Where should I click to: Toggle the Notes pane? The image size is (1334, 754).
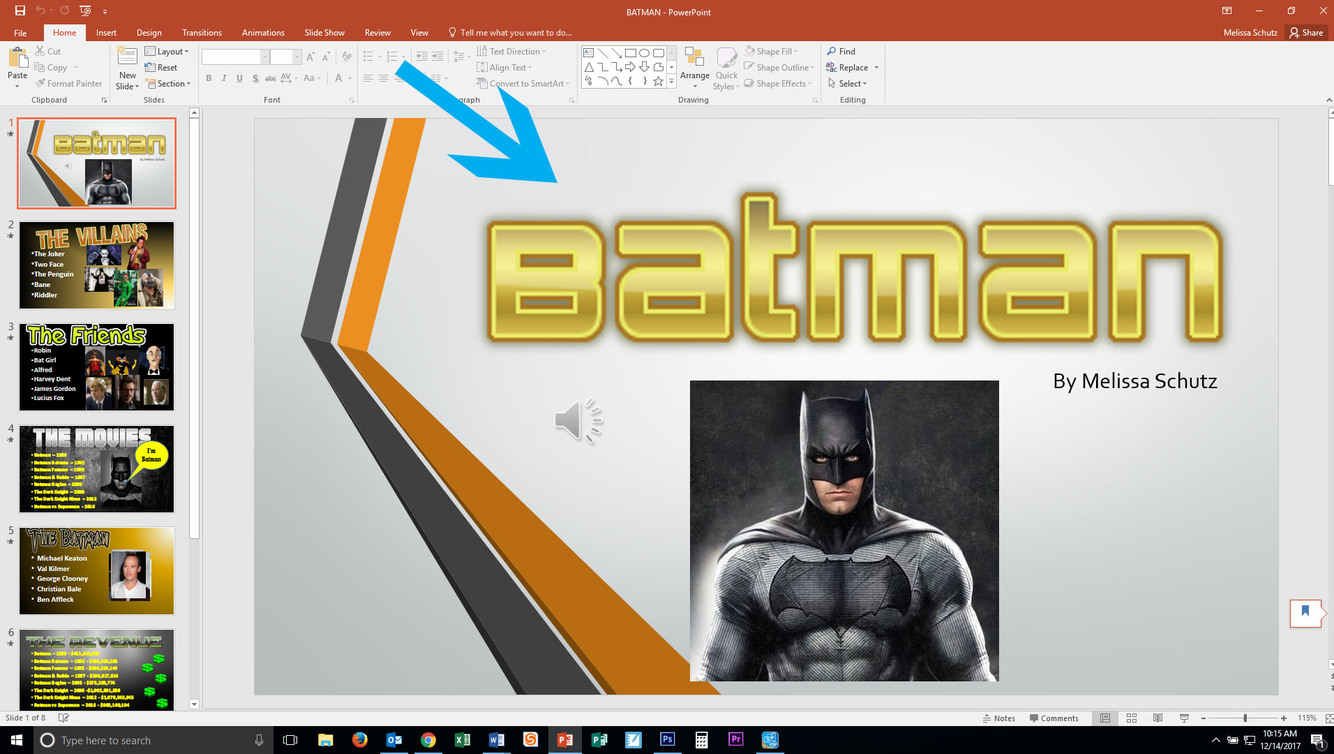tap(999, 718)
